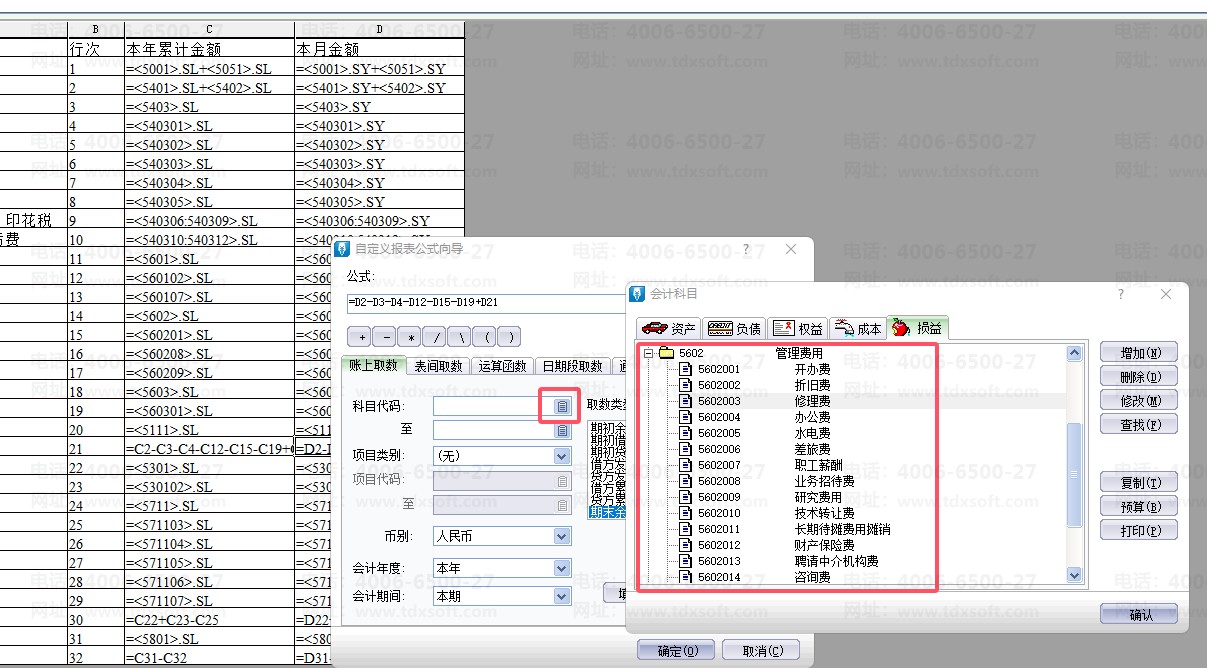The height and width of the screenshot is (668, 1207).
Task: Click the document icon for account 5602003
Action: [x=685, y=401]
